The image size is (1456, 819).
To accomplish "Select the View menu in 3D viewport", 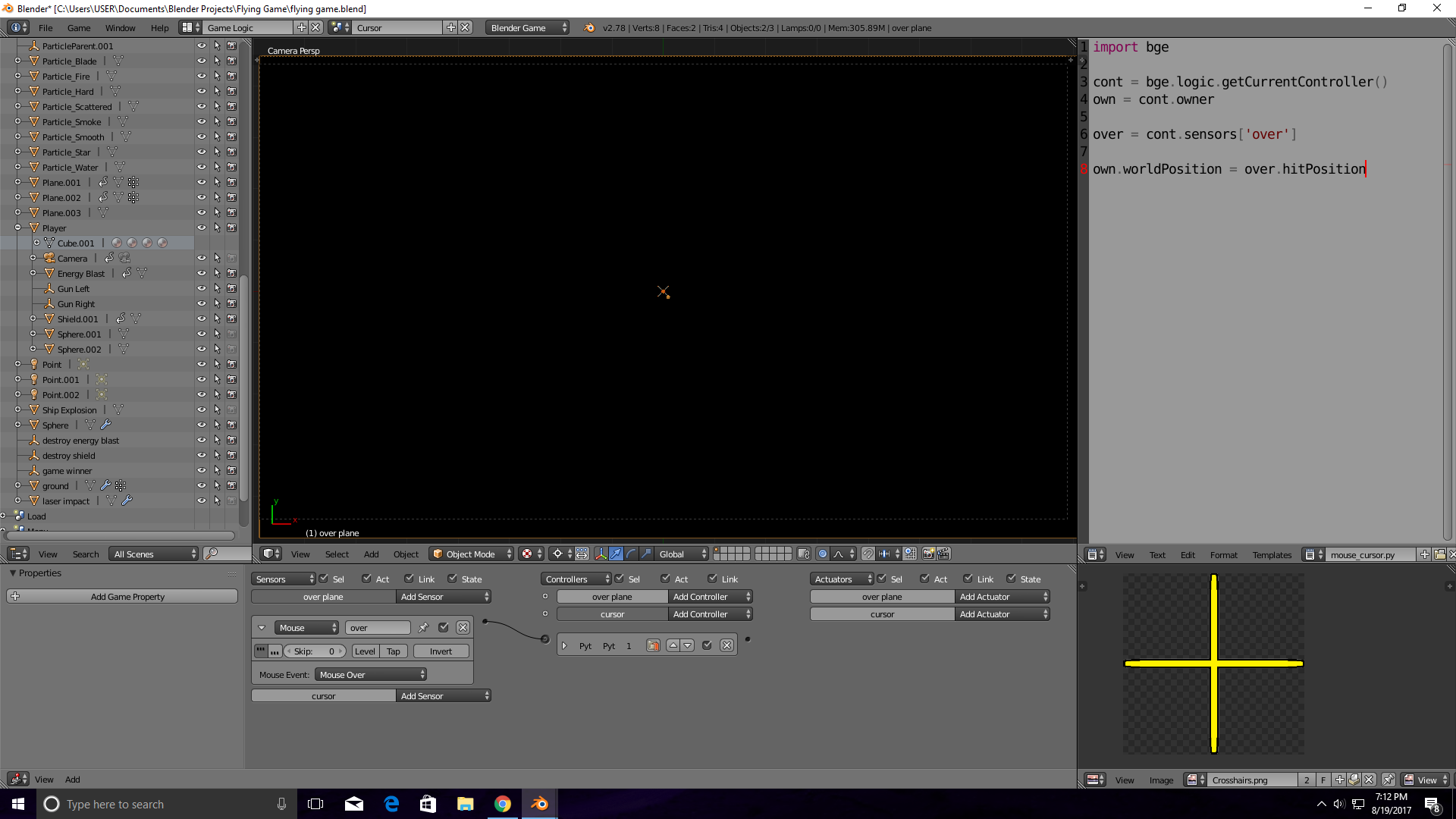I will pyautogui.click(x=299, y=554).
